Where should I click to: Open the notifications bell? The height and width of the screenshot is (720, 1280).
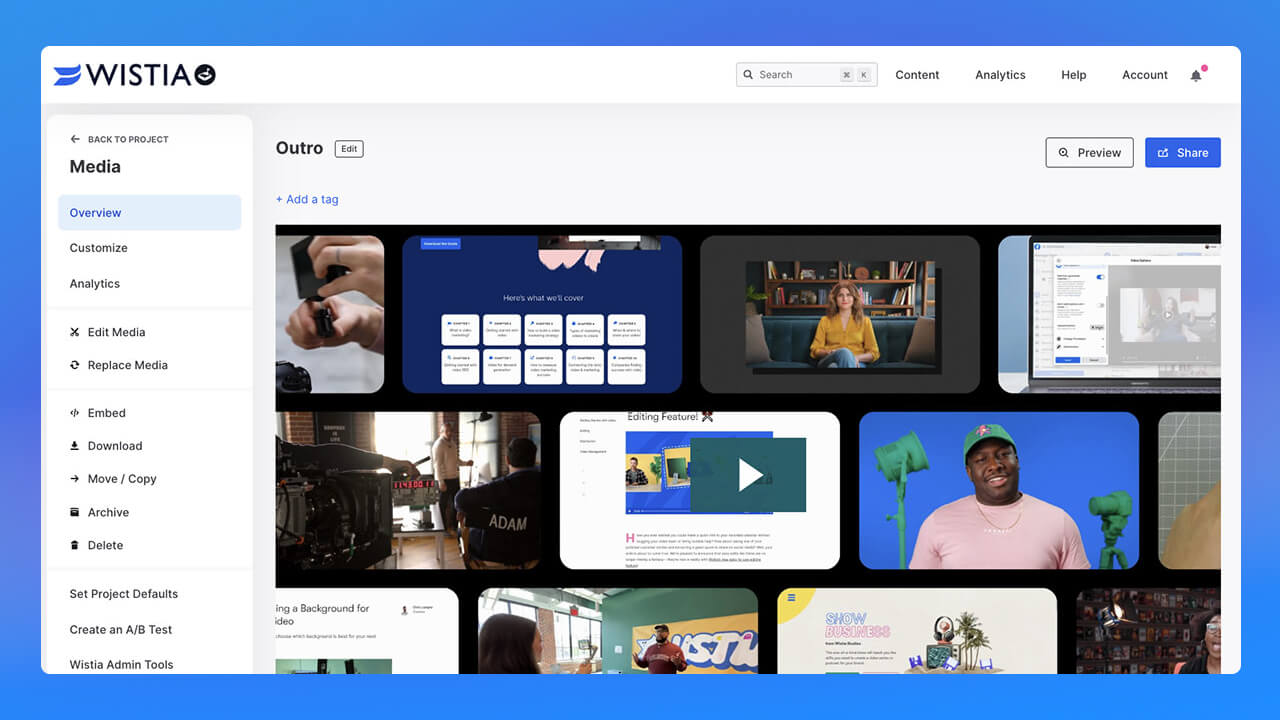point(1196,75)
